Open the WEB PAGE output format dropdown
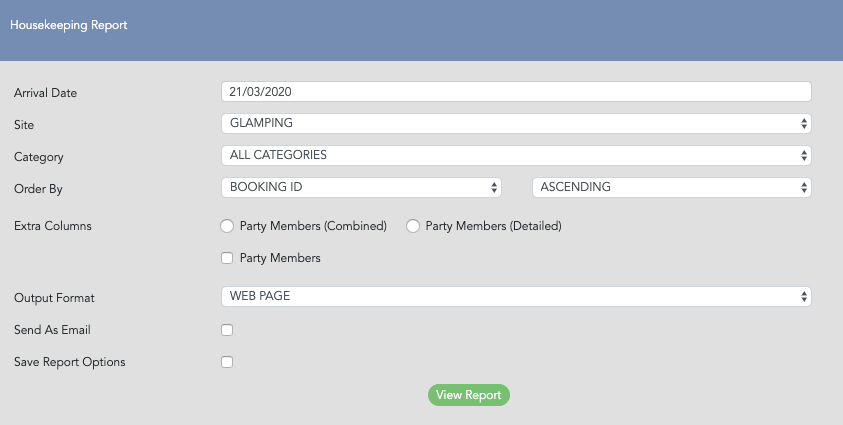Screen dimensions: 843x425 pyautogui.click(x=516, y=297)
